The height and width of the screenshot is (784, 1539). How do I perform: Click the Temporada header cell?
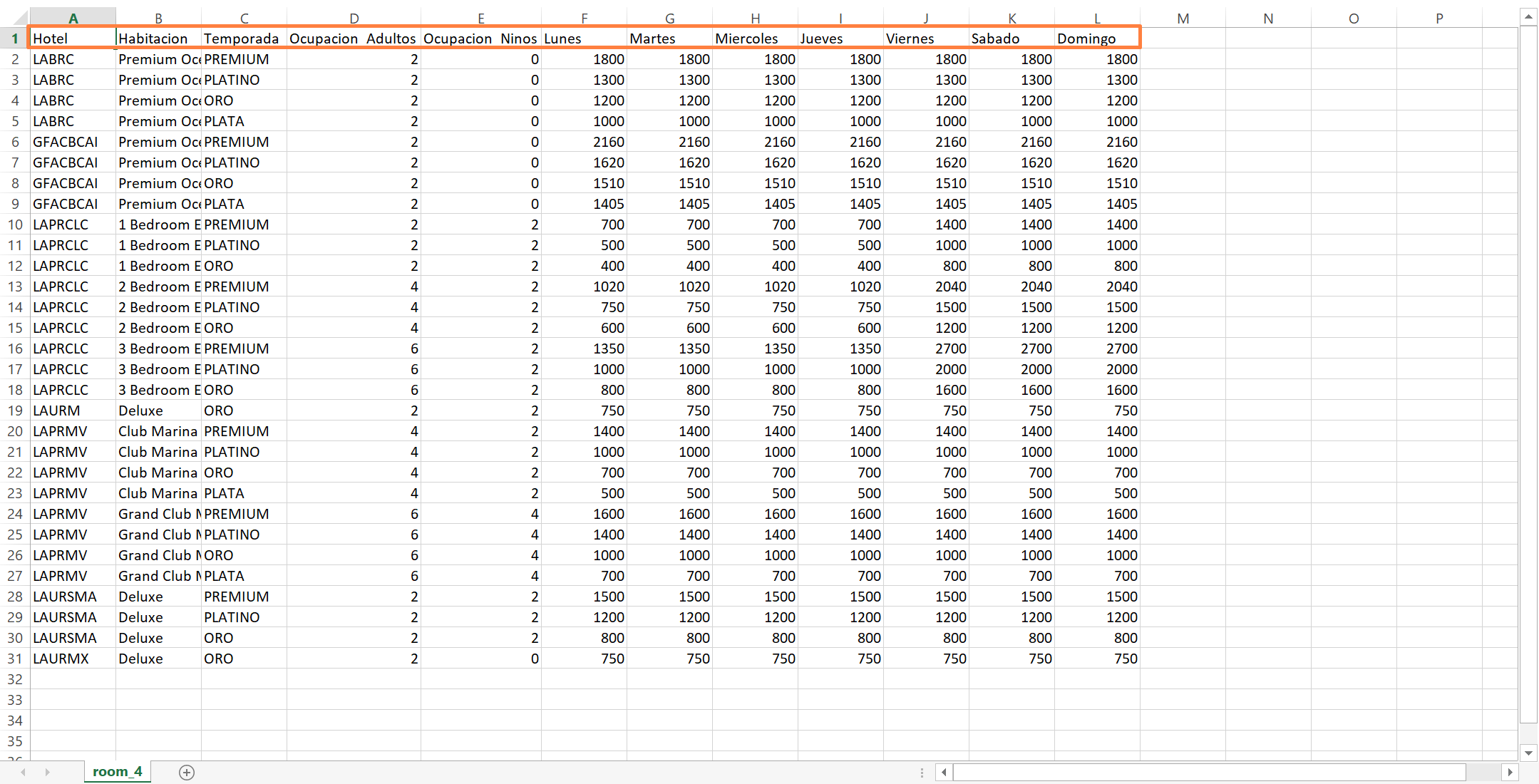[x=243, y=38]
